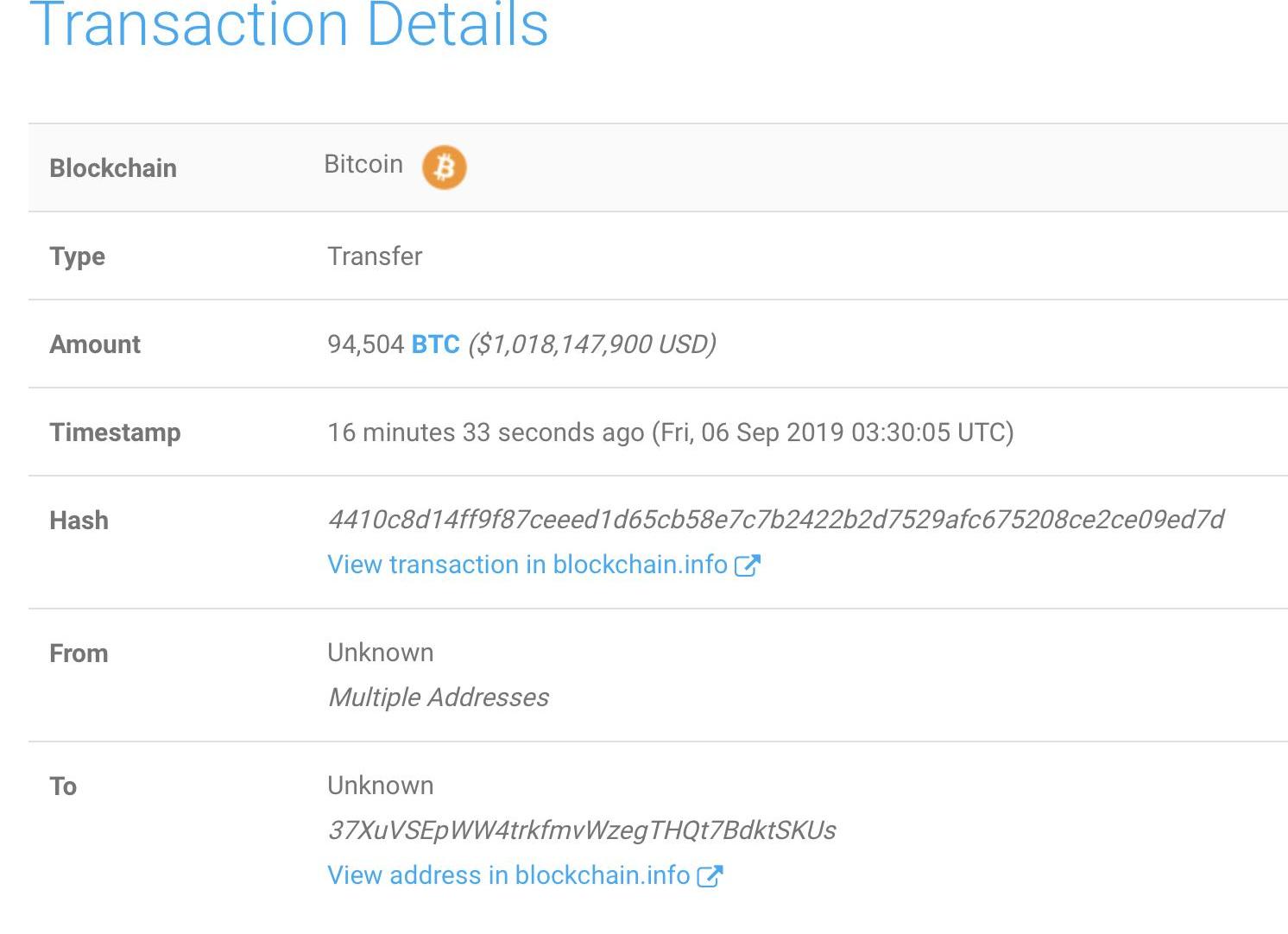
Task: Click external link icon beside address link
Action: point(710,876)
